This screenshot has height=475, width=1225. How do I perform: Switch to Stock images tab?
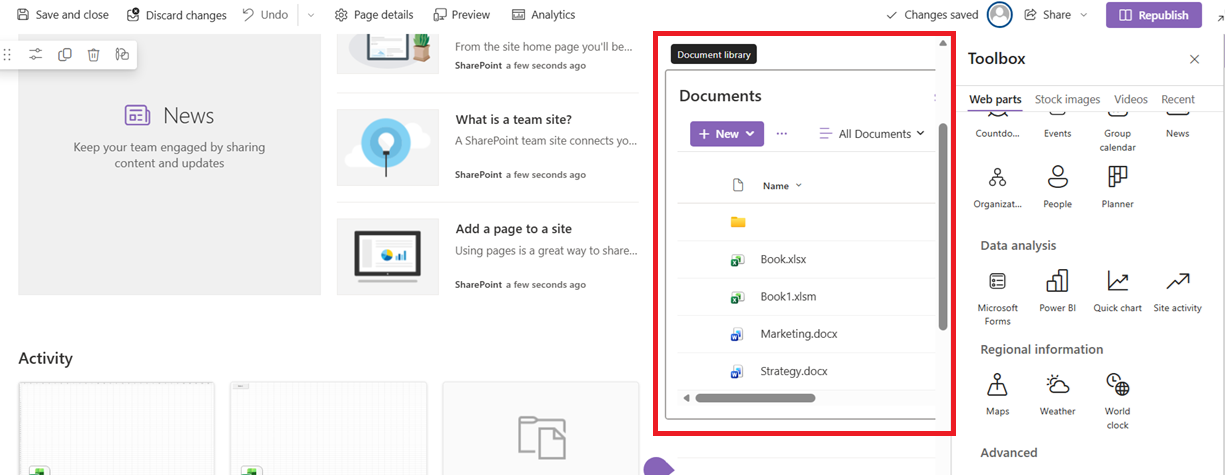point(1067,99)
